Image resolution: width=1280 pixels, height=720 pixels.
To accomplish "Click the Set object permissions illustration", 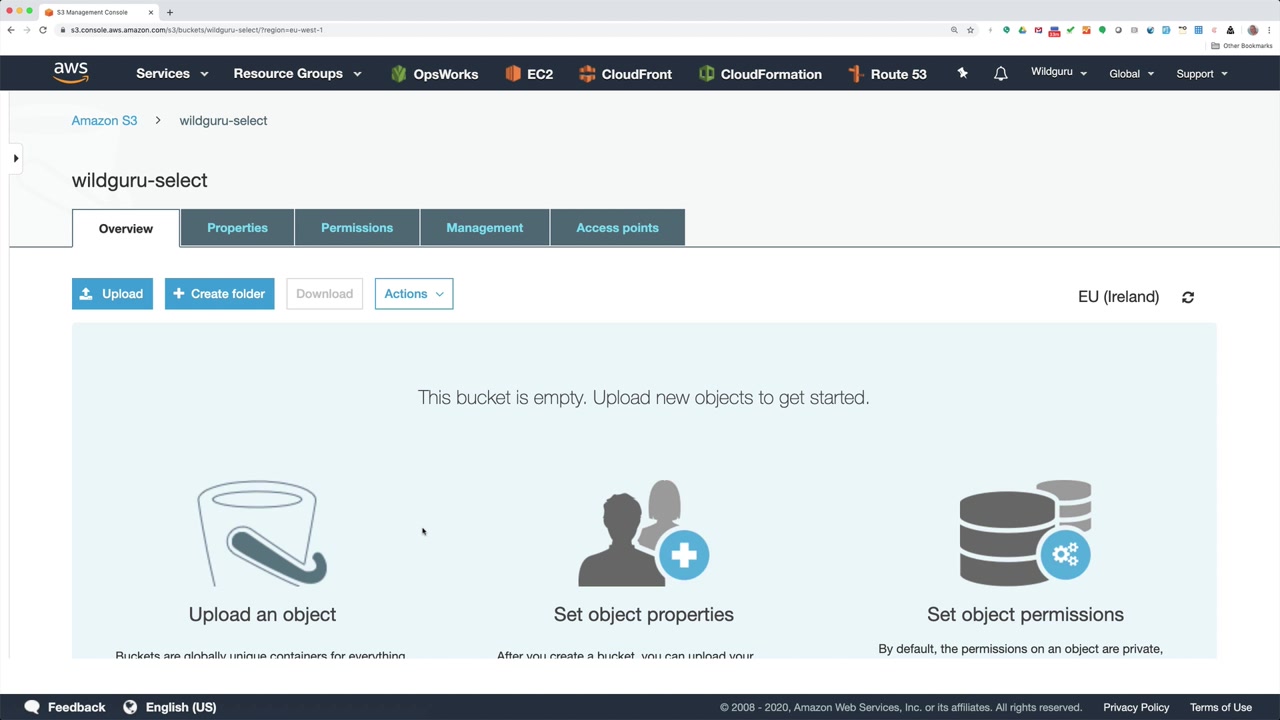I will point(1025,531).
